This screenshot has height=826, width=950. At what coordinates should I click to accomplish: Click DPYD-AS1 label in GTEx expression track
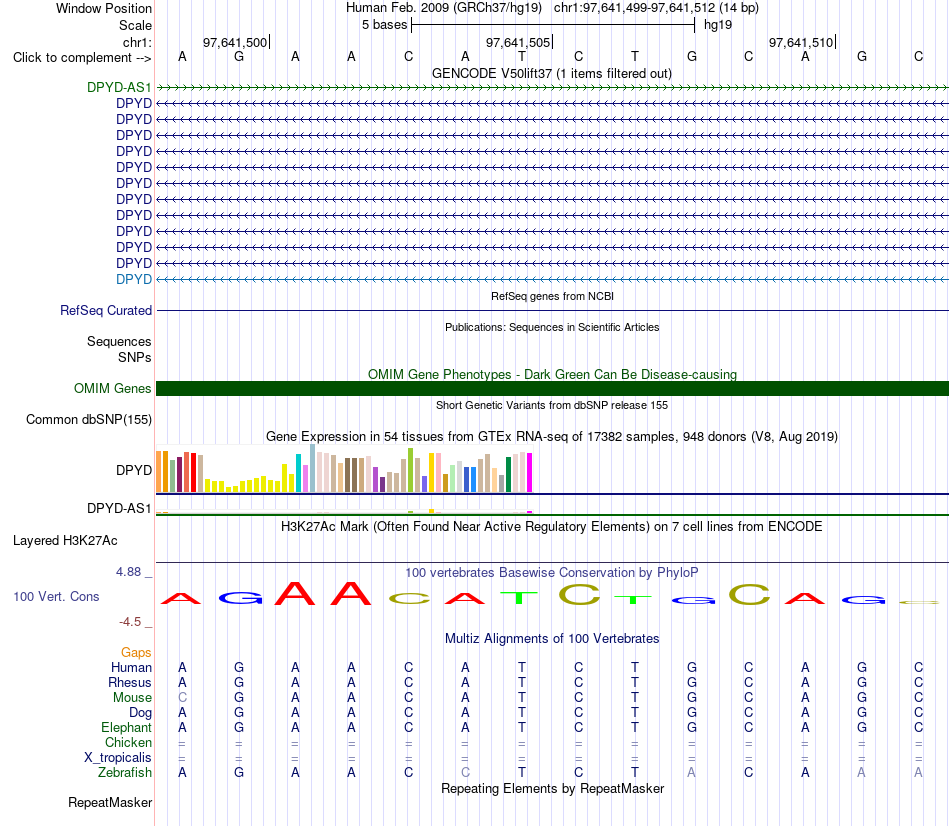[x=119, y=508]
